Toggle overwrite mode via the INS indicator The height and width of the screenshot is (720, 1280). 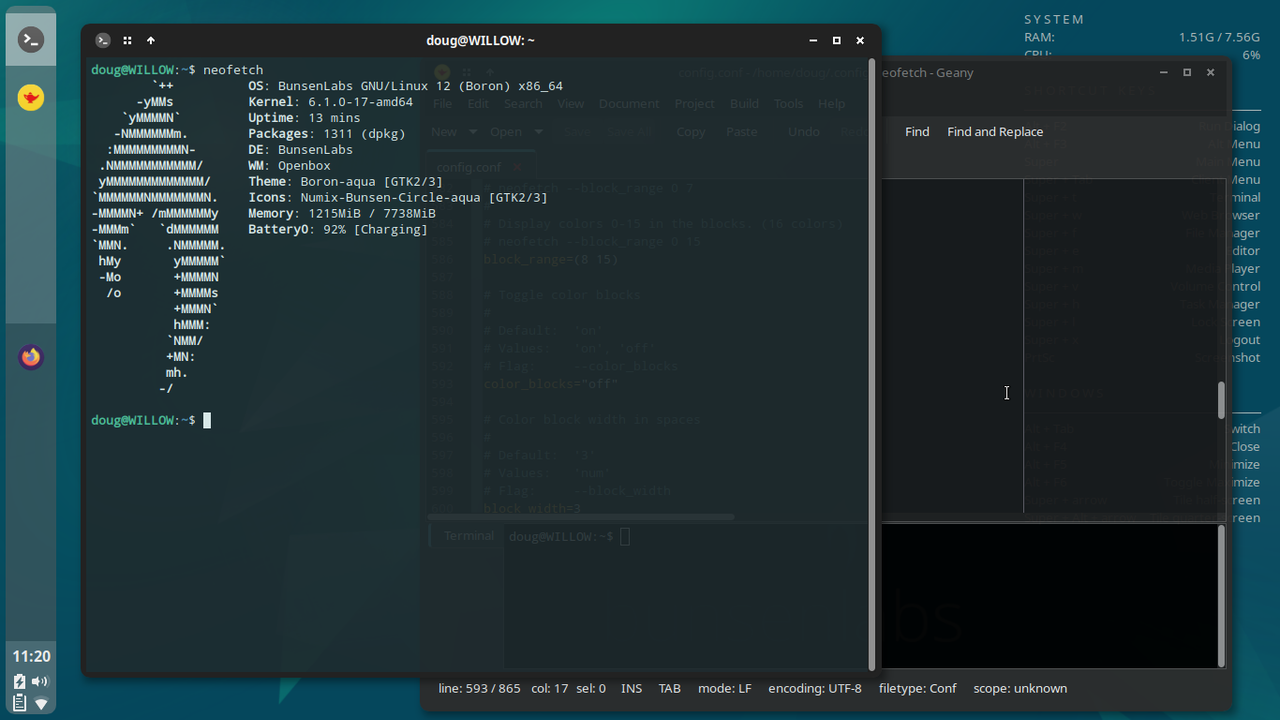point(631,688)
